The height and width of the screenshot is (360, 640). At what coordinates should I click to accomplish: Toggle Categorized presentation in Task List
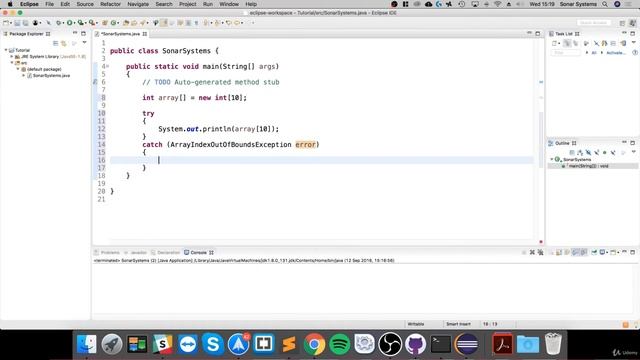[x=567, y=43]
